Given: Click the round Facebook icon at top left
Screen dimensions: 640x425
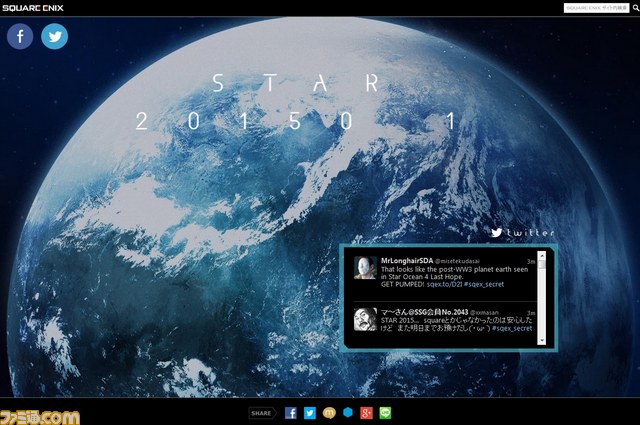Looking at the screenshot, I should 20,36.
